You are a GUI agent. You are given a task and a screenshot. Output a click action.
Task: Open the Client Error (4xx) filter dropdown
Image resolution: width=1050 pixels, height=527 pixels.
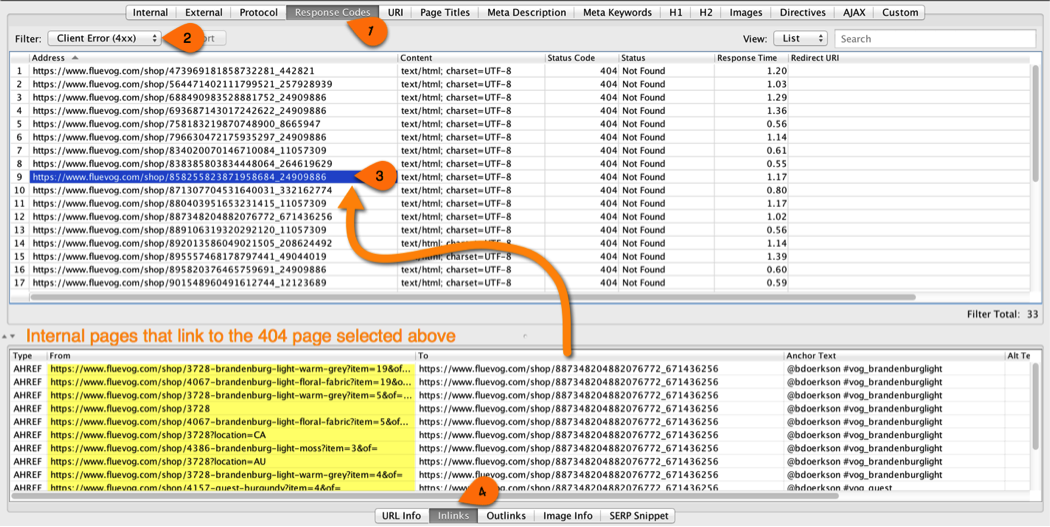point(104,39)
